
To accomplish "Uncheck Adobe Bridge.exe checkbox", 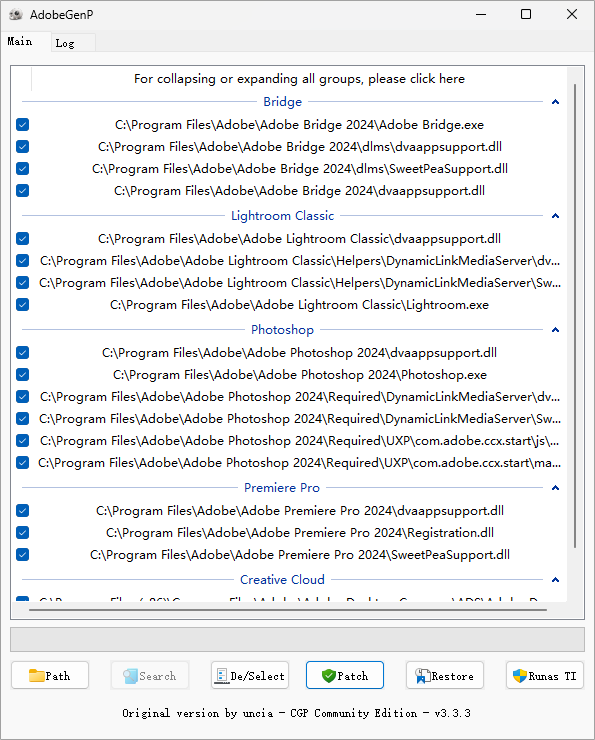I will 22,125.
